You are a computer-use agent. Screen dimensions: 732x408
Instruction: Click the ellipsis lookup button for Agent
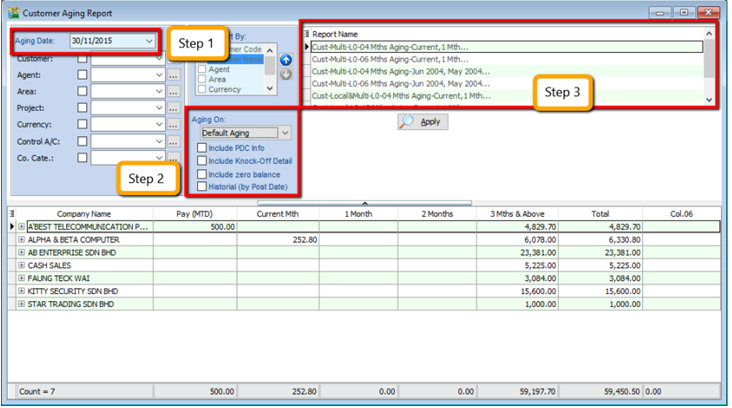(173, 75)
